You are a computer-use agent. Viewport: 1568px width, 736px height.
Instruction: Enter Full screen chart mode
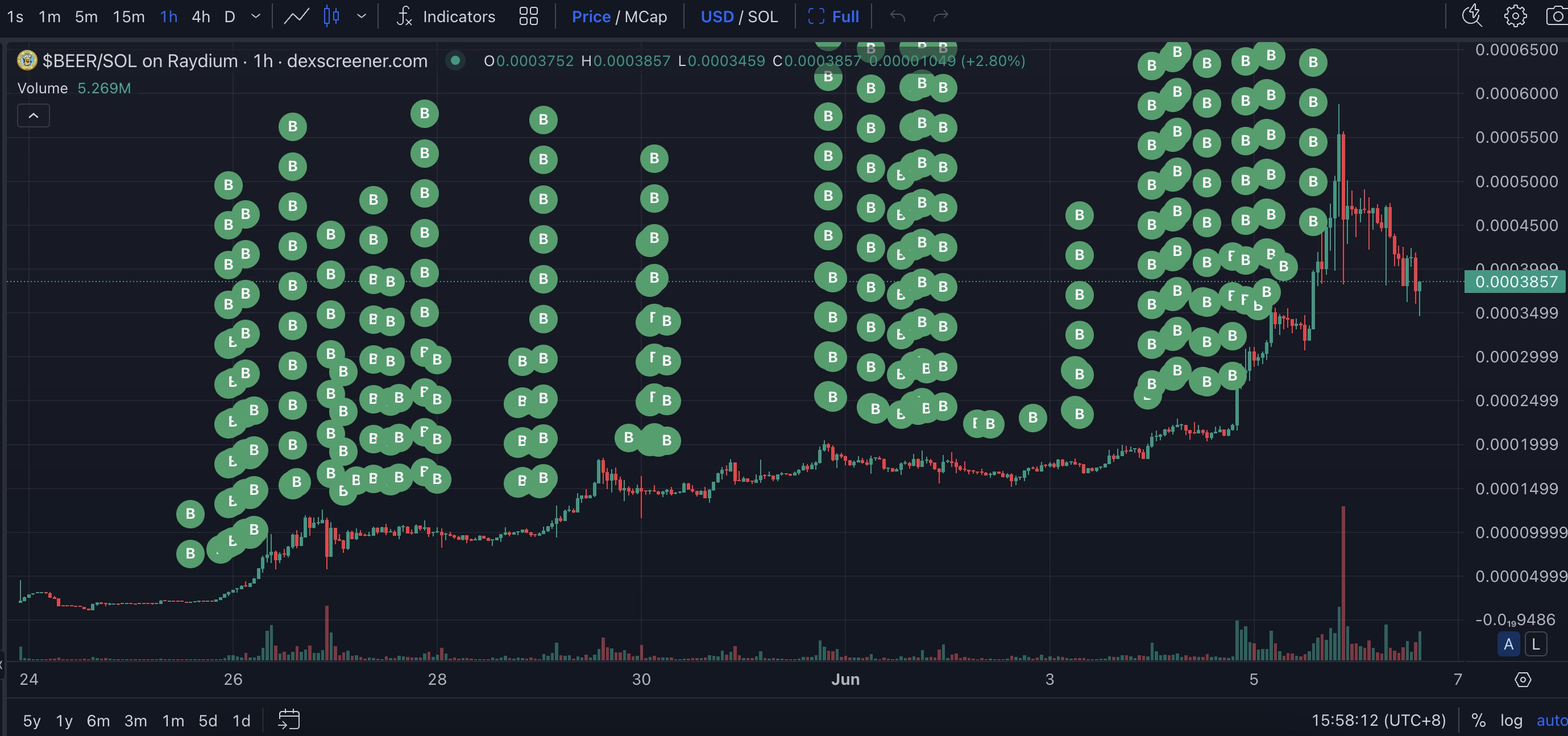[x=833, y=16]
